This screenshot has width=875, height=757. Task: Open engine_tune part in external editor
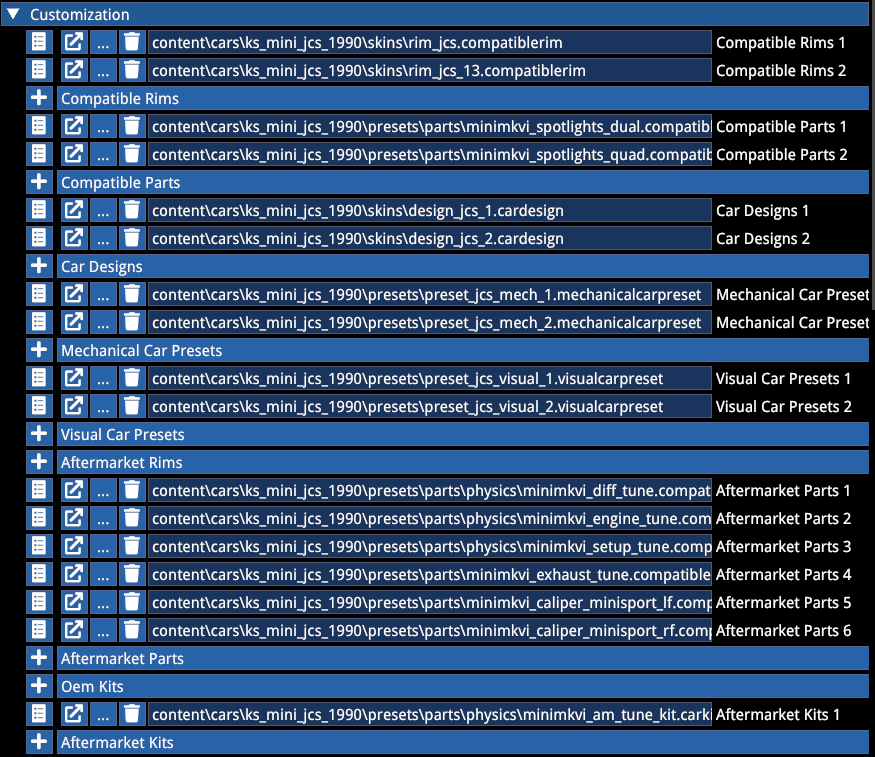pos(74,518)
